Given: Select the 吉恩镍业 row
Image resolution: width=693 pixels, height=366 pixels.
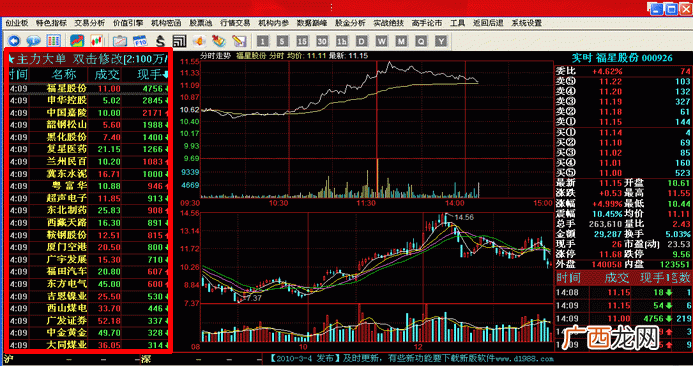Looking at the screenshot, I should pyautogui.click(x=88, y=296).
